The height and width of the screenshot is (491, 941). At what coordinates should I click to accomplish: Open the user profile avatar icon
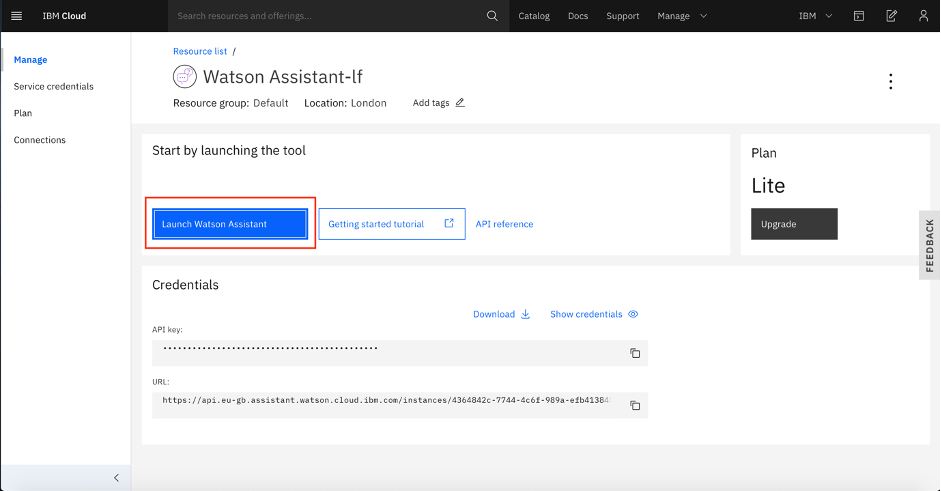point(923,16)
